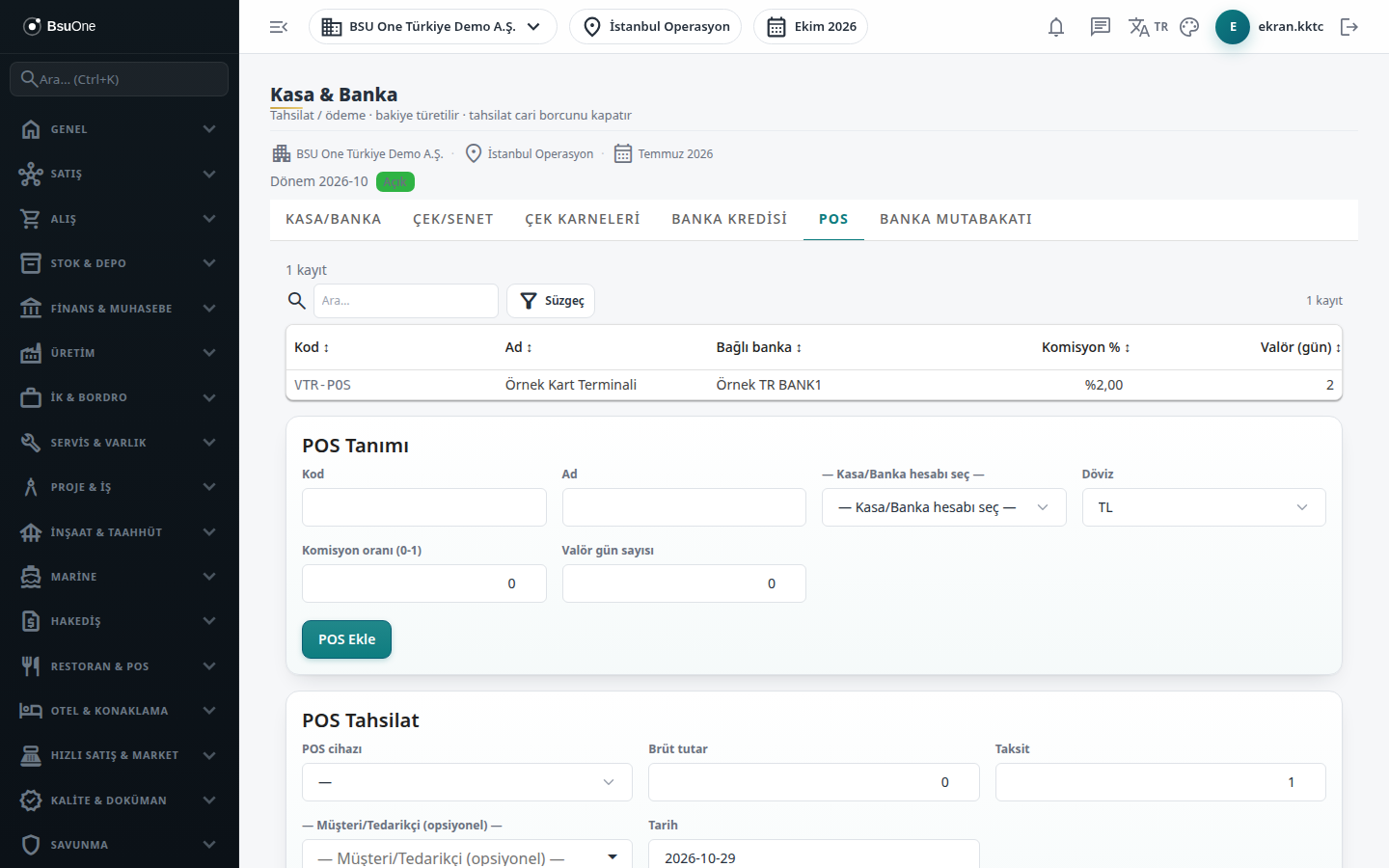The width and height of the screenshot is (1389, 868).
Task: Click the Brüt tutar input field
Action: [814, 782]
